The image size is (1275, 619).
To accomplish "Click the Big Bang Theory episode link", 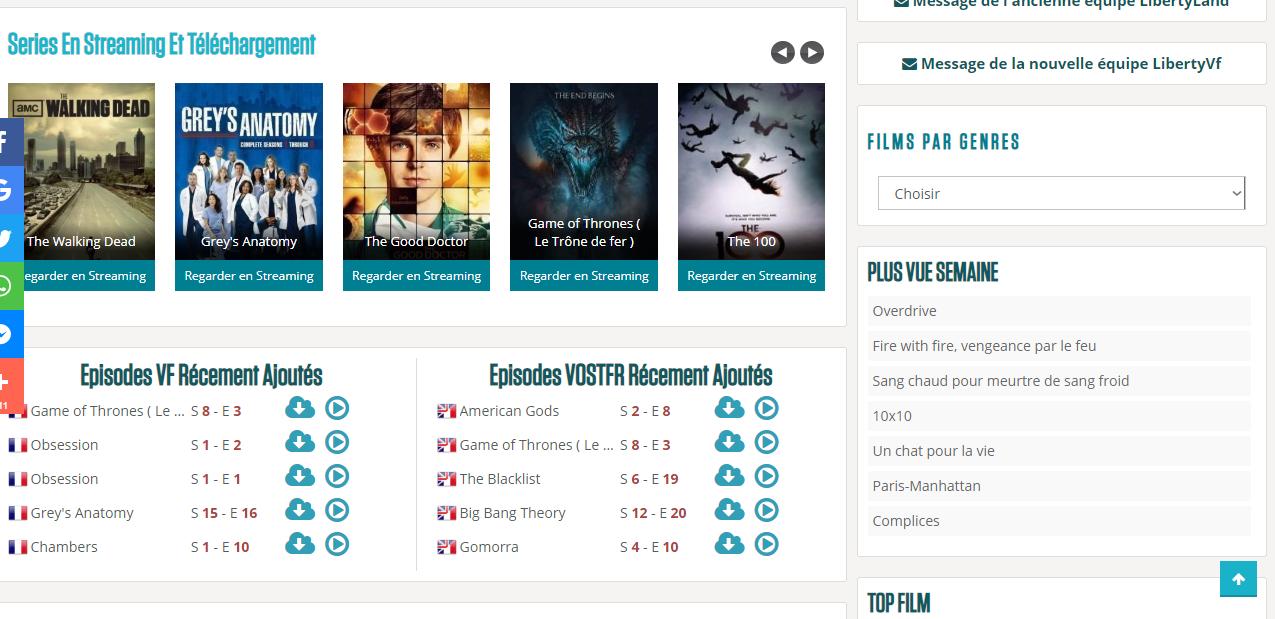I will coord(512,513).
